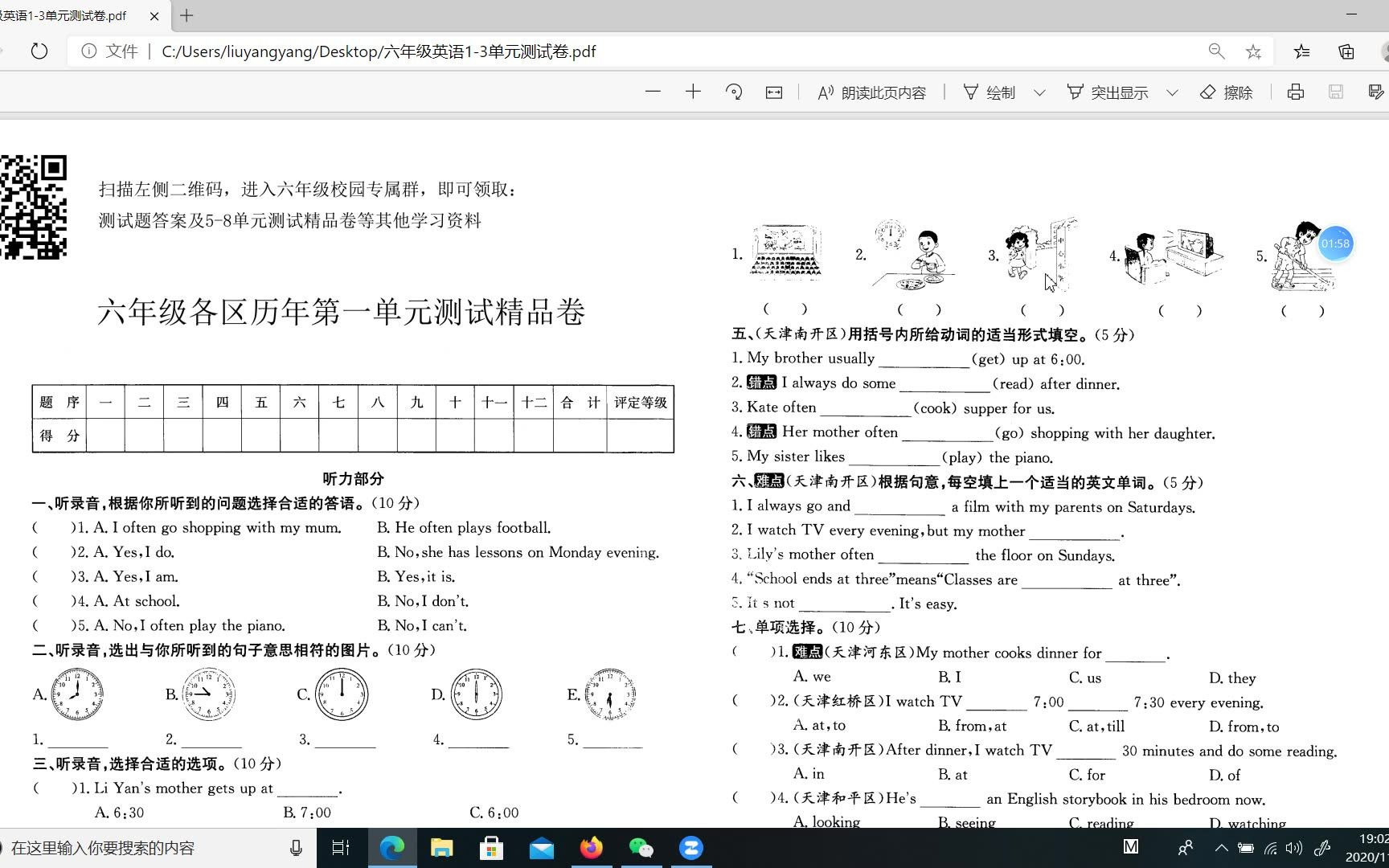
Task: Open the People icon in tray
Action: coord(1185,848)
